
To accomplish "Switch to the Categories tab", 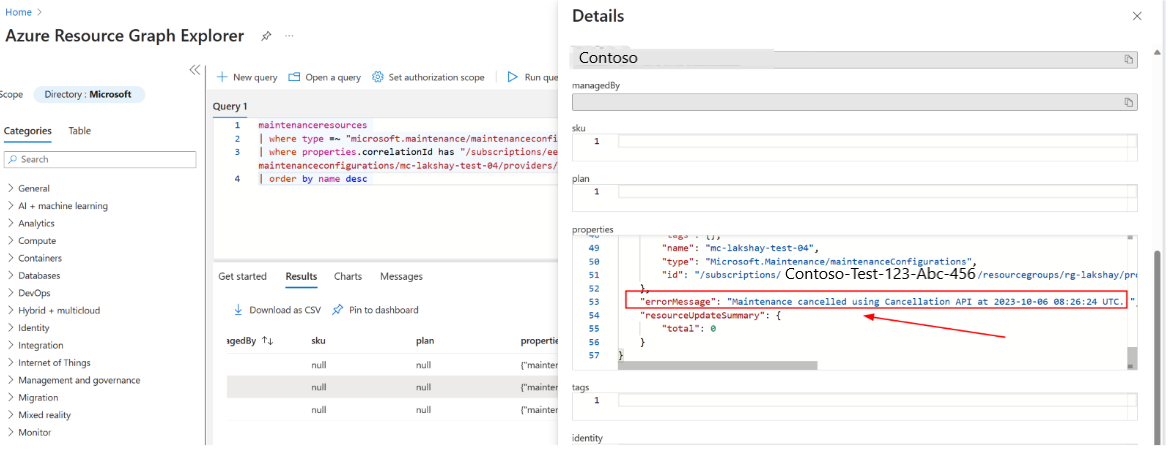I will [x=28, y=131].
